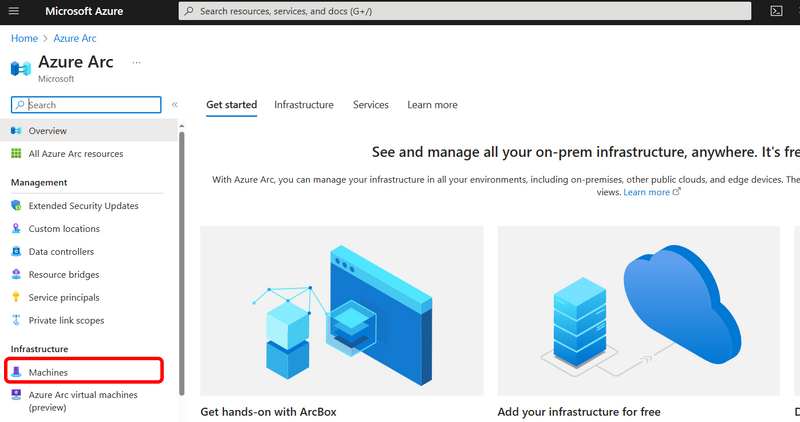Open the Add your infrastructure illustration
Image resolution: width=800 pixels, height=422 pixels.
[639, 311]
